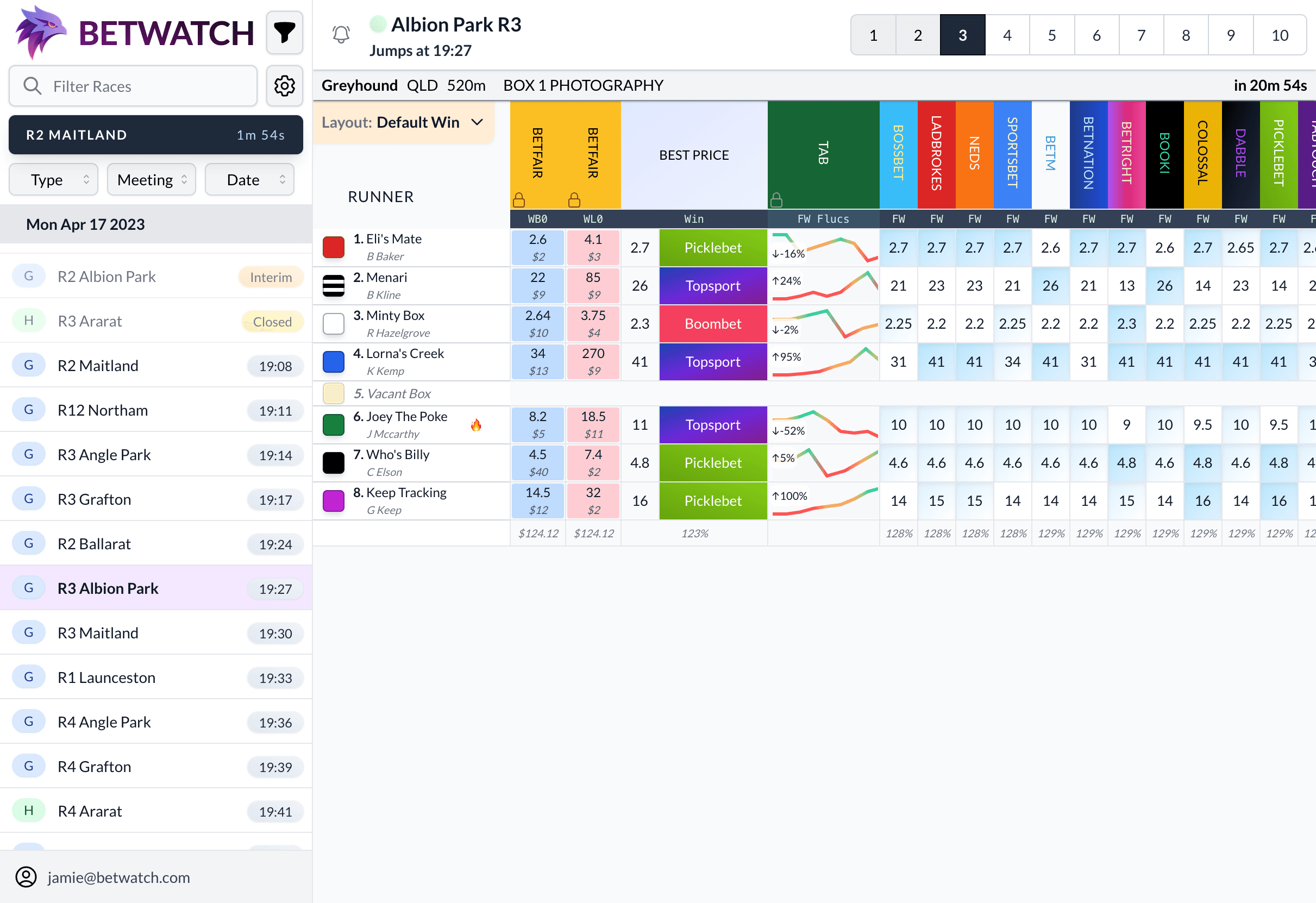Click the Sportsbet column header
1316x903 pixels.
(x=1012, y=154)
